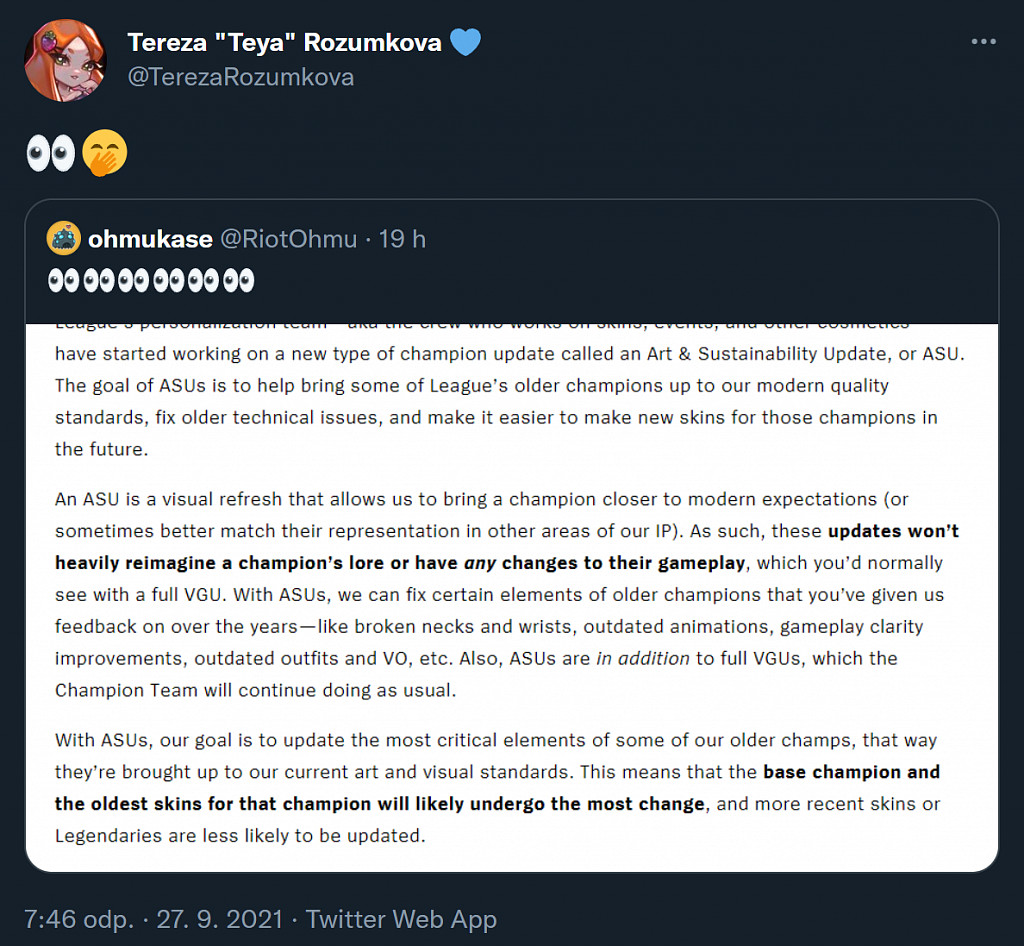Click the blue heart beside Tereza's name
Screen dimensions: 1024x946
tap(465, 43)
